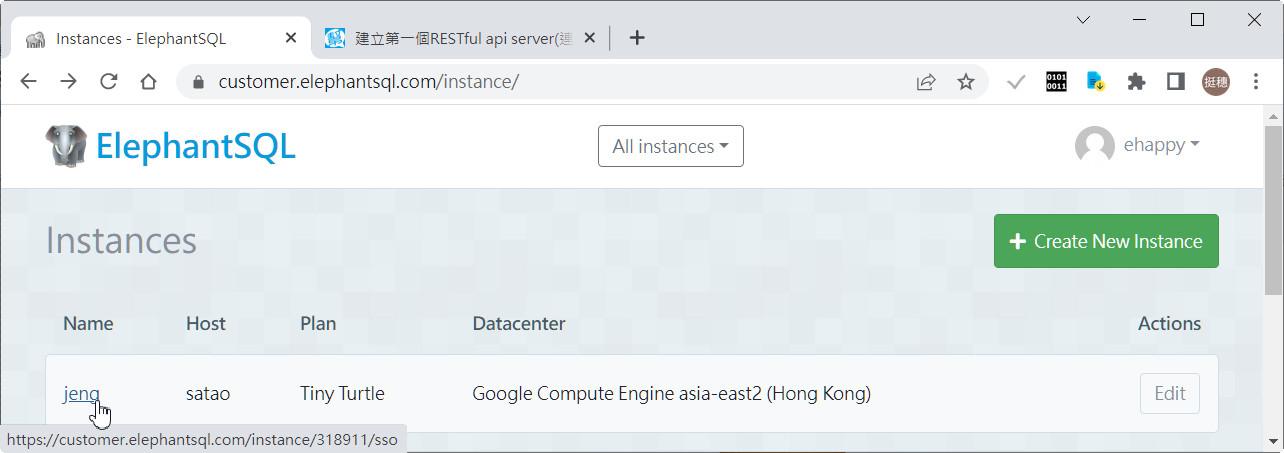
Task: Switch to the RESTful api server tab
Action: tap(460, 38)
